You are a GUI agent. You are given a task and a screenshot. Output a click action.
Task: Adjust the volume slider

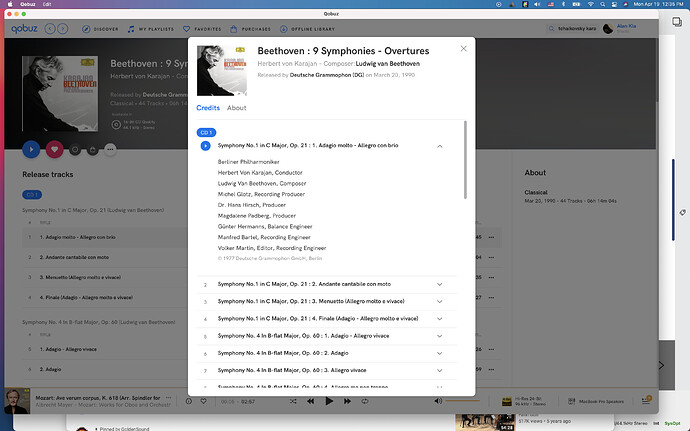point(463,401)
